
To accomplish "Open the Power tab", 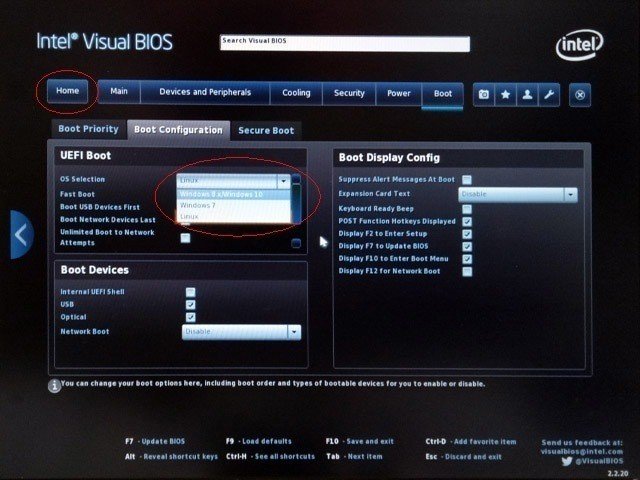I will [399, 93].
